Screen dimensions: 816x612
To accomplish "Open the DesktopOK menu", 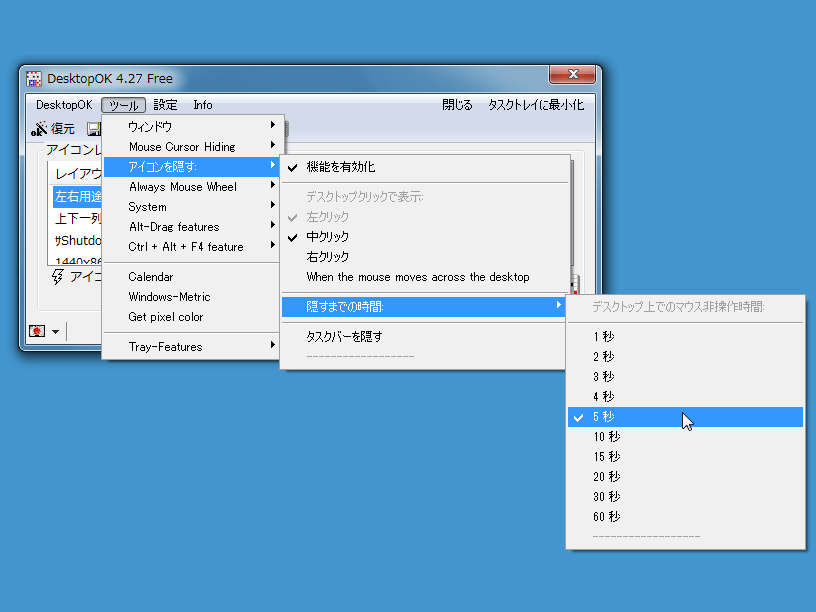I will point(64,105).
